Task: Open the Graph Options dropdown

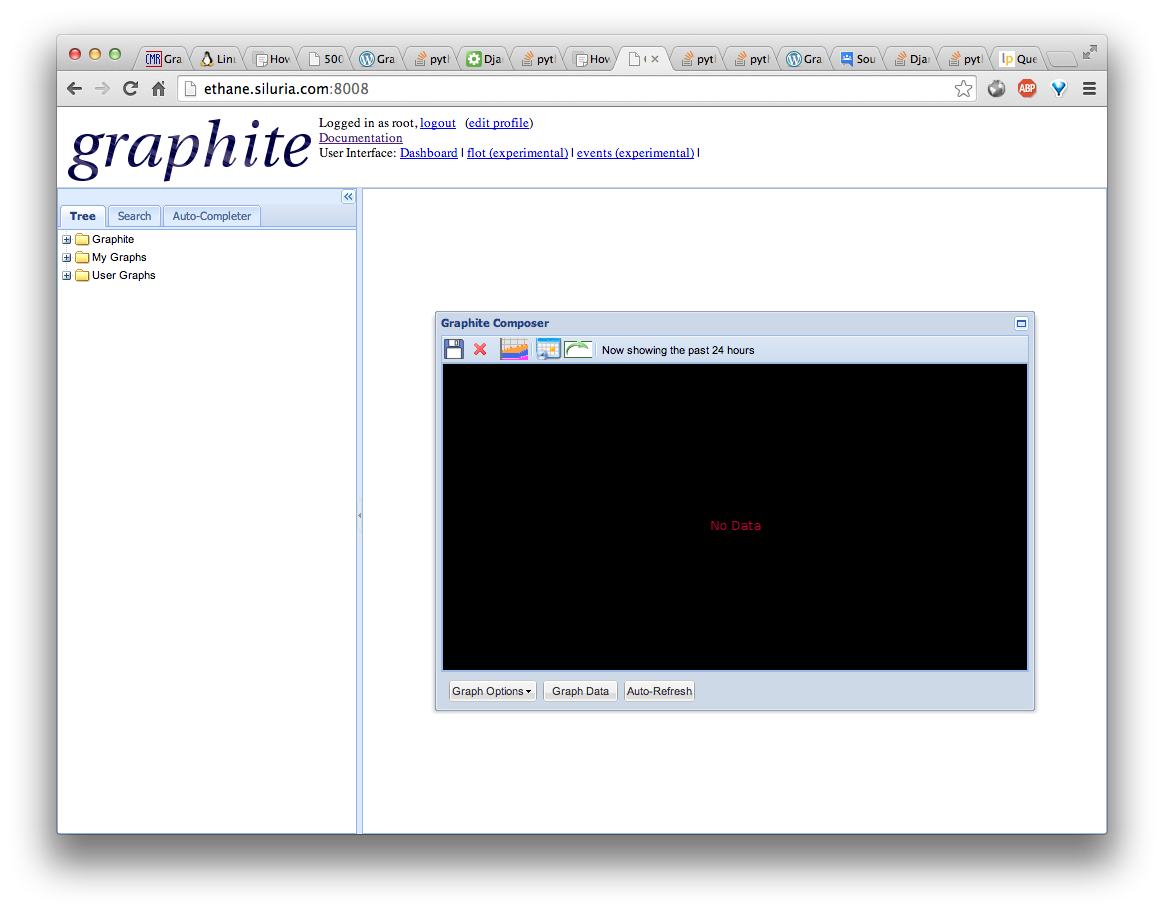Action: (492, 691)
